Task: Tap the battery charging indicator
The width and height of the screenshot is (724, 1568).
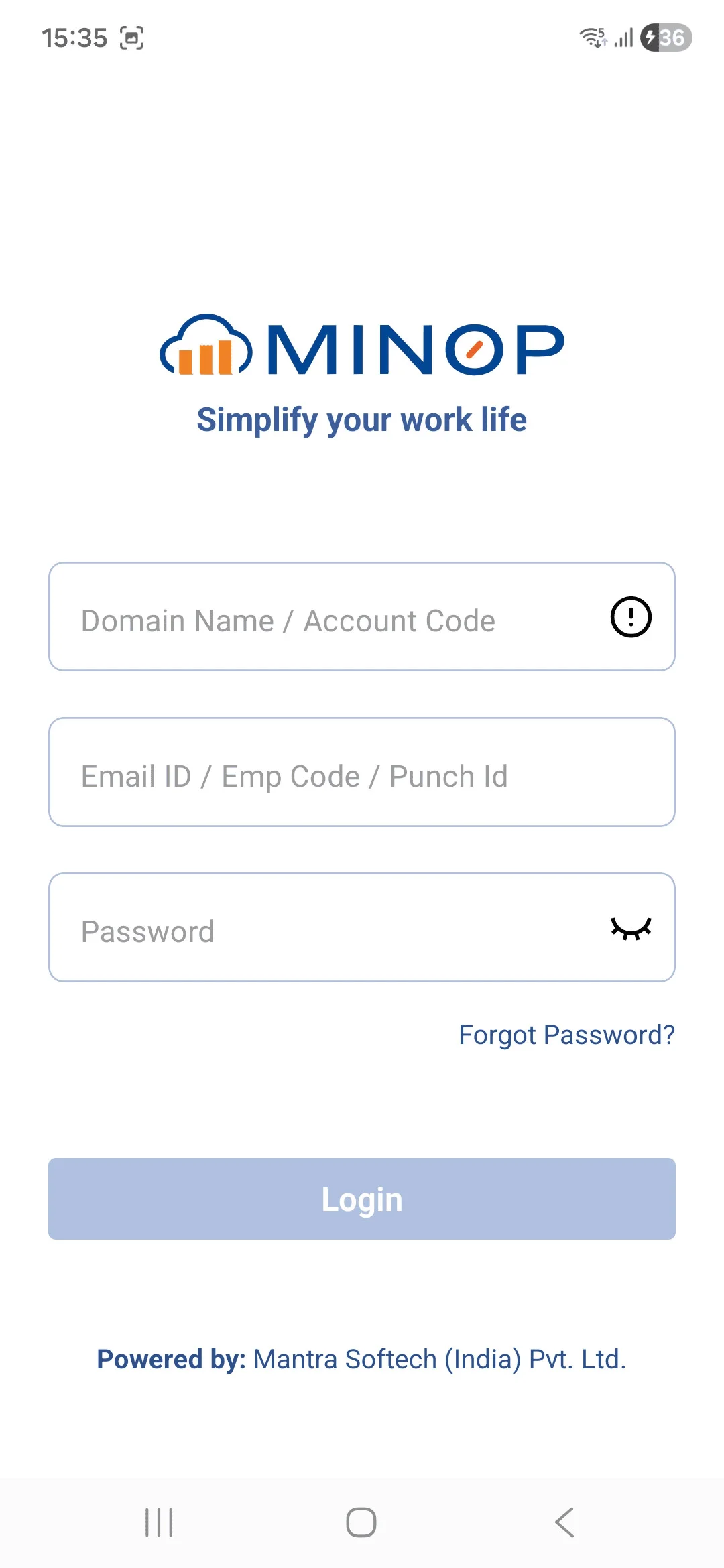Action: (666, 38)
